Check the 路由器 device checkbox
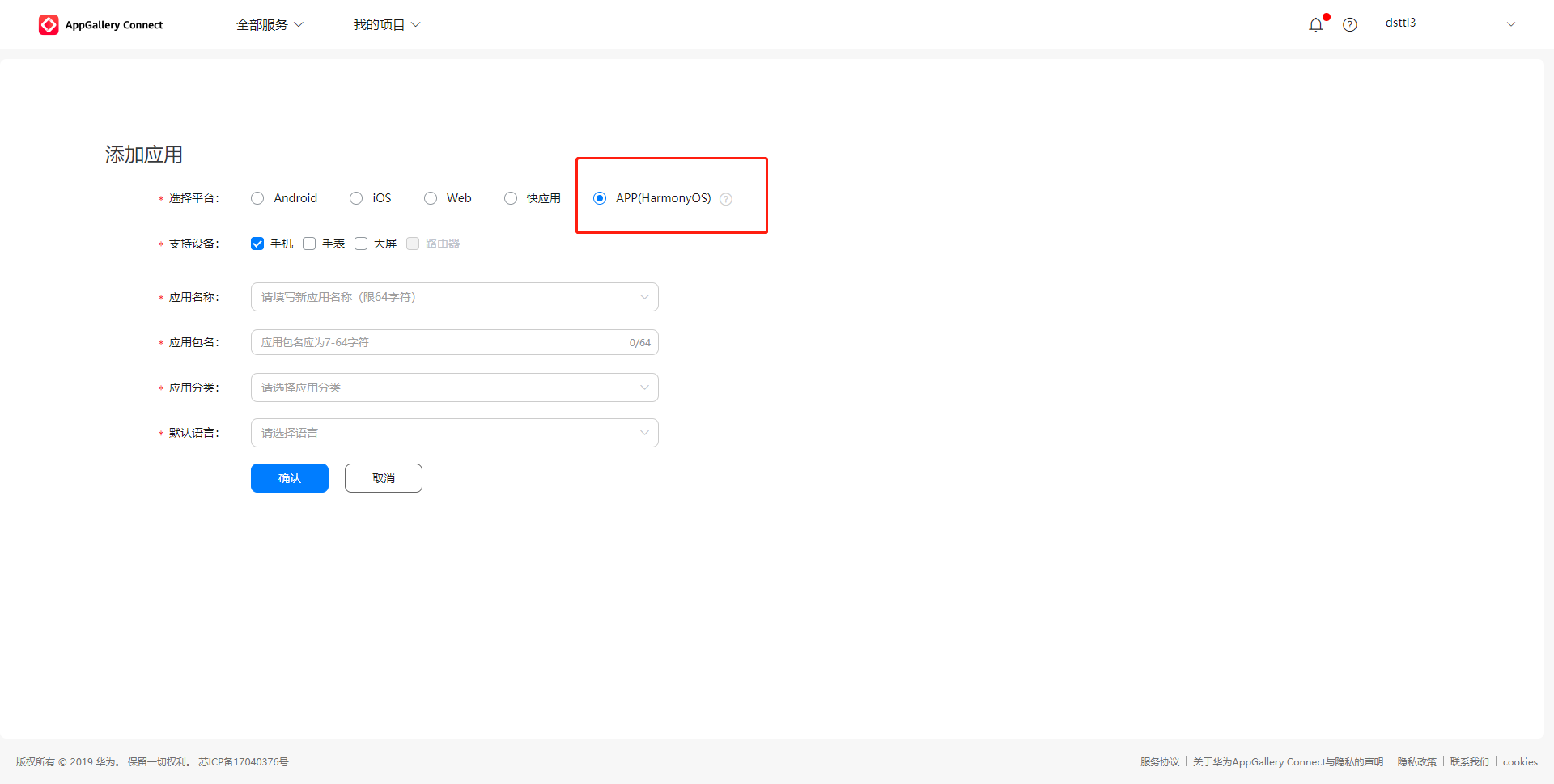 coord(413,244)
